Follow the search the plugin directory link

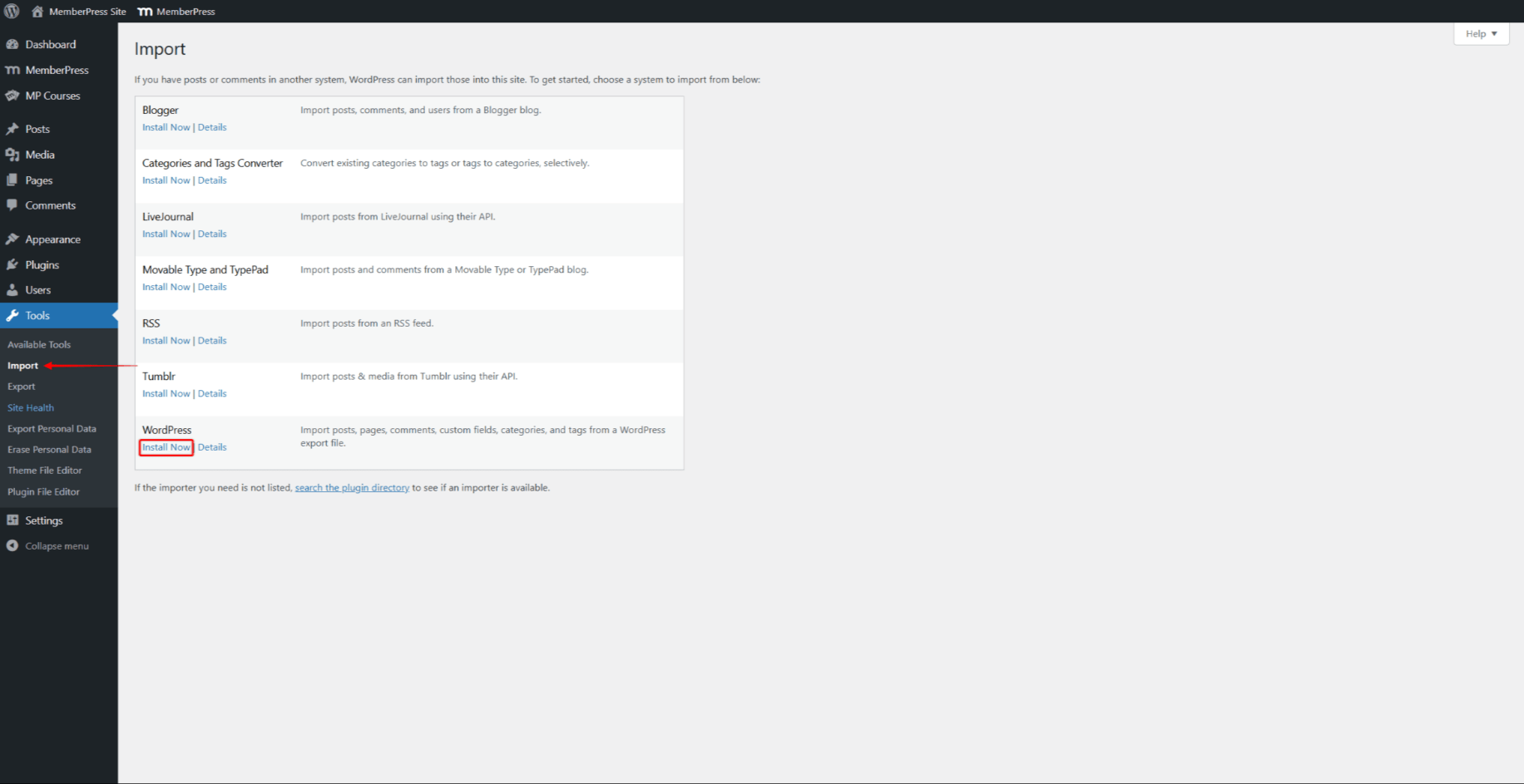click(x=352, y=488)
